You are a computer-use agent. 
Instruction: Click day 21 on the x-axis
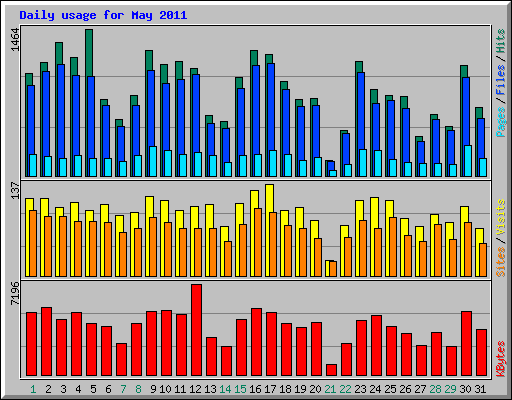click(x=330, y=389)
